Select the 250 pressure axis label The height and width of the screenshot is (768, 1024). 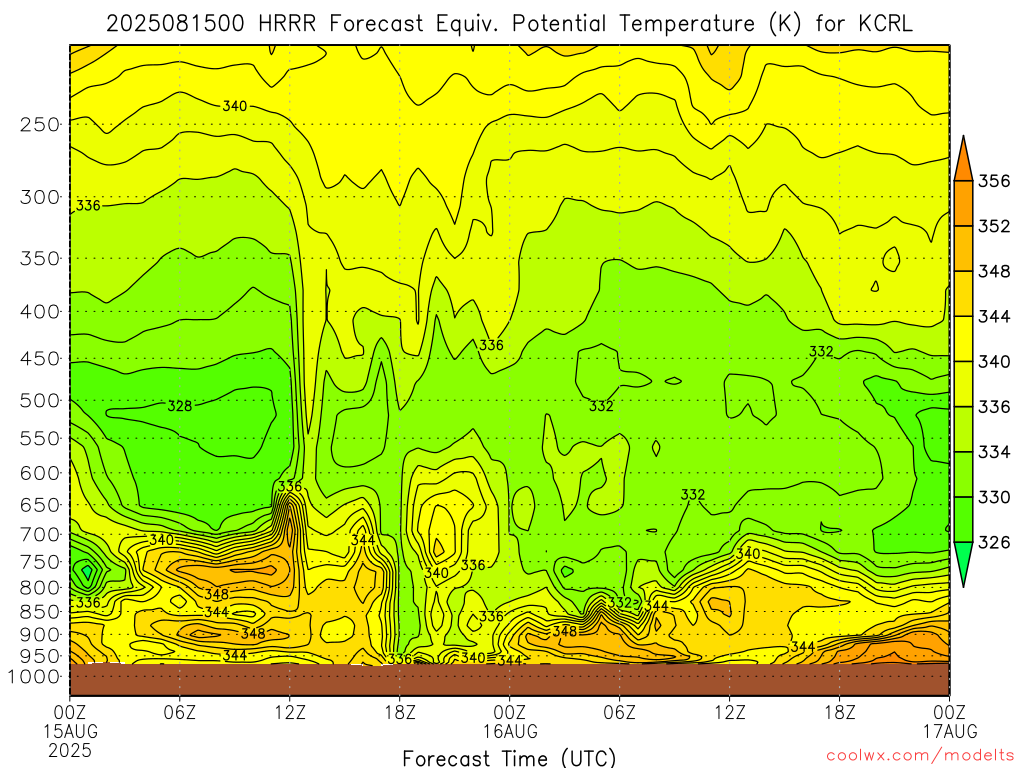click(40, 124)
